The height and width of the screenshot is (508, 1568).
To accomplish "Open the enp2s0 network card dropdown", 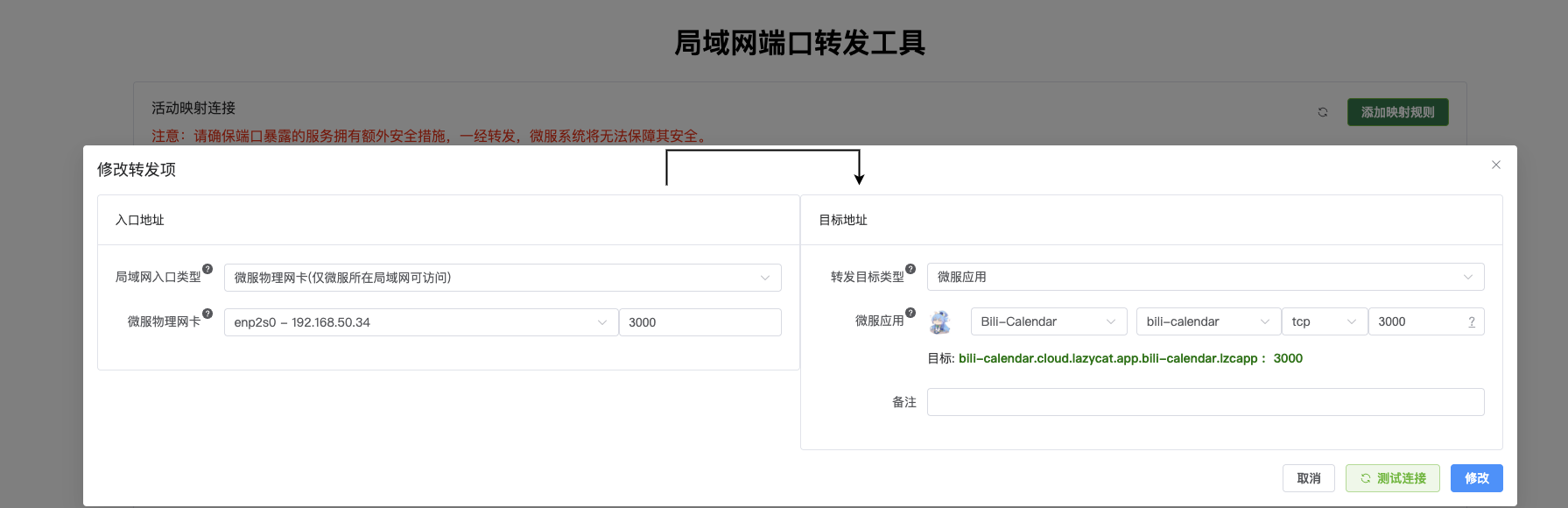I will pos(421,322).
